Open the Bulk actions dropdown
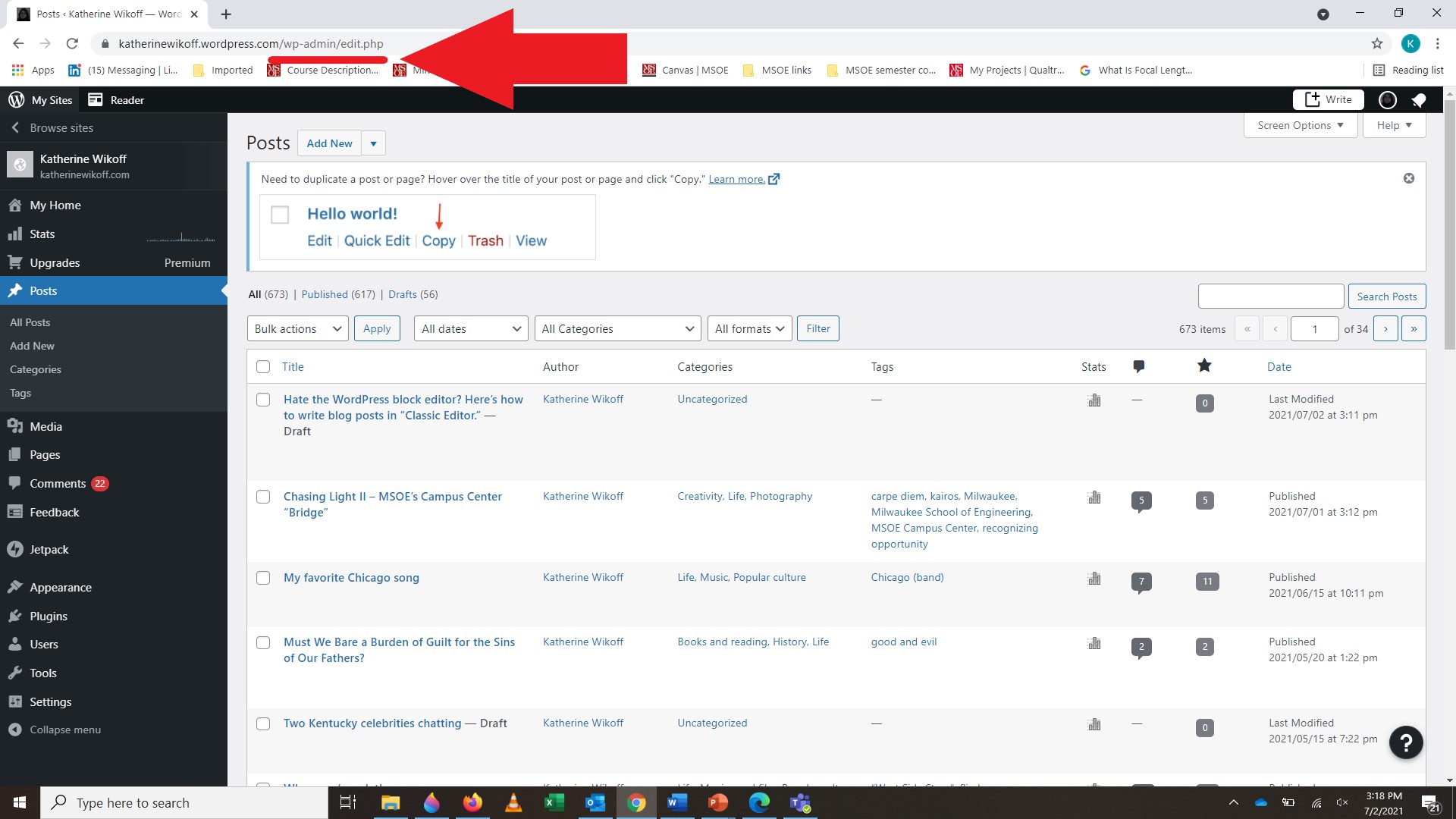This screenshot has width=1456, height=819. (297, 328)
